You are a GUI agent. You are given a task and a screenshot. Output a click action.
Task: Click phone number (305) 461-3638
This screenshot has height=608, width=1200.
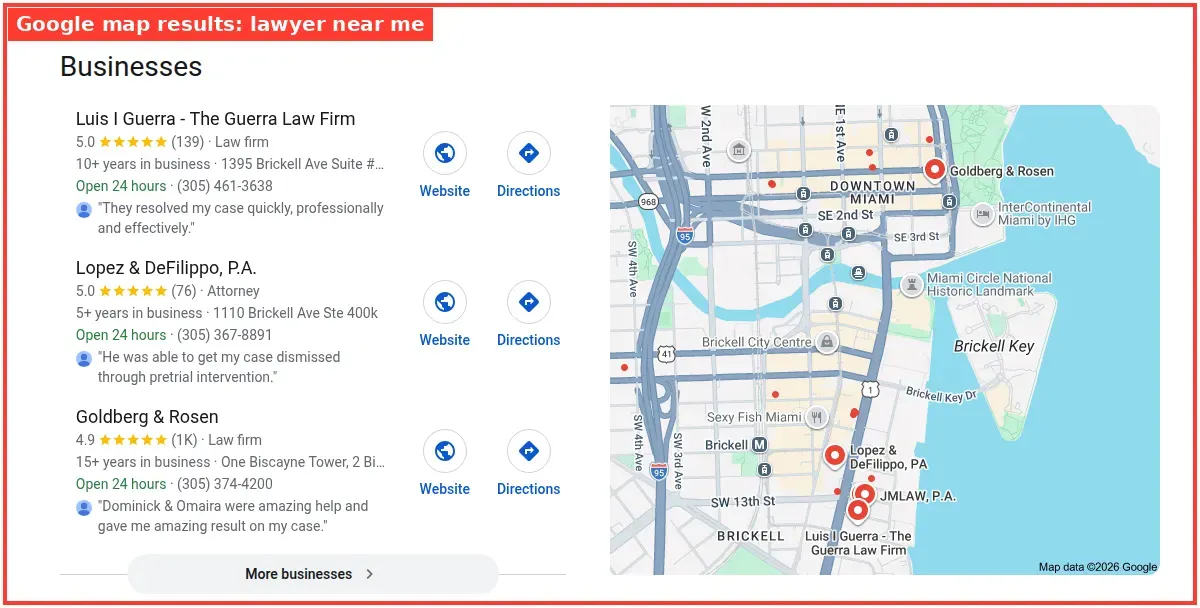click(x=225, y=186)
